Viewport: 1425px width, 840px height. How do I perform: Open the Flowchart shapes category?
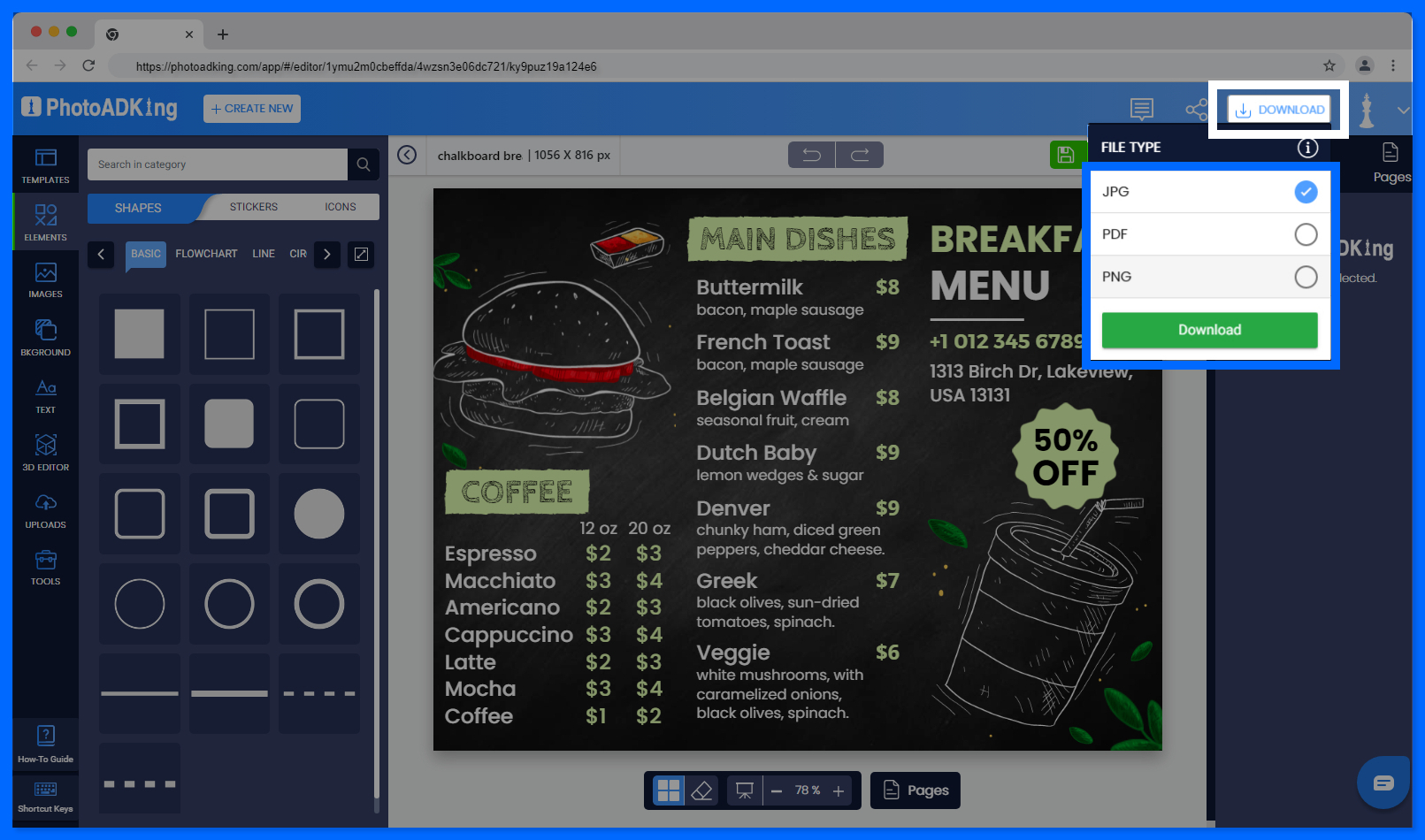point(206,254)
